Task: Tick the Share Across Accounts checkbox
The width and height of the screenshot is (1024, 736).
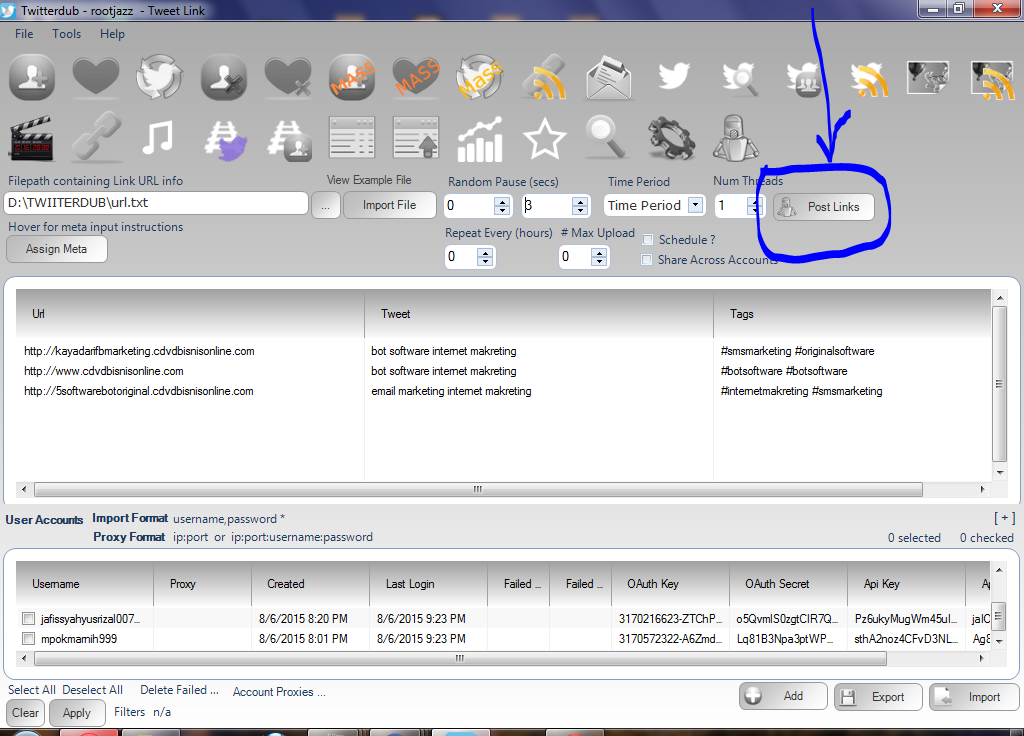Action: 647,260
